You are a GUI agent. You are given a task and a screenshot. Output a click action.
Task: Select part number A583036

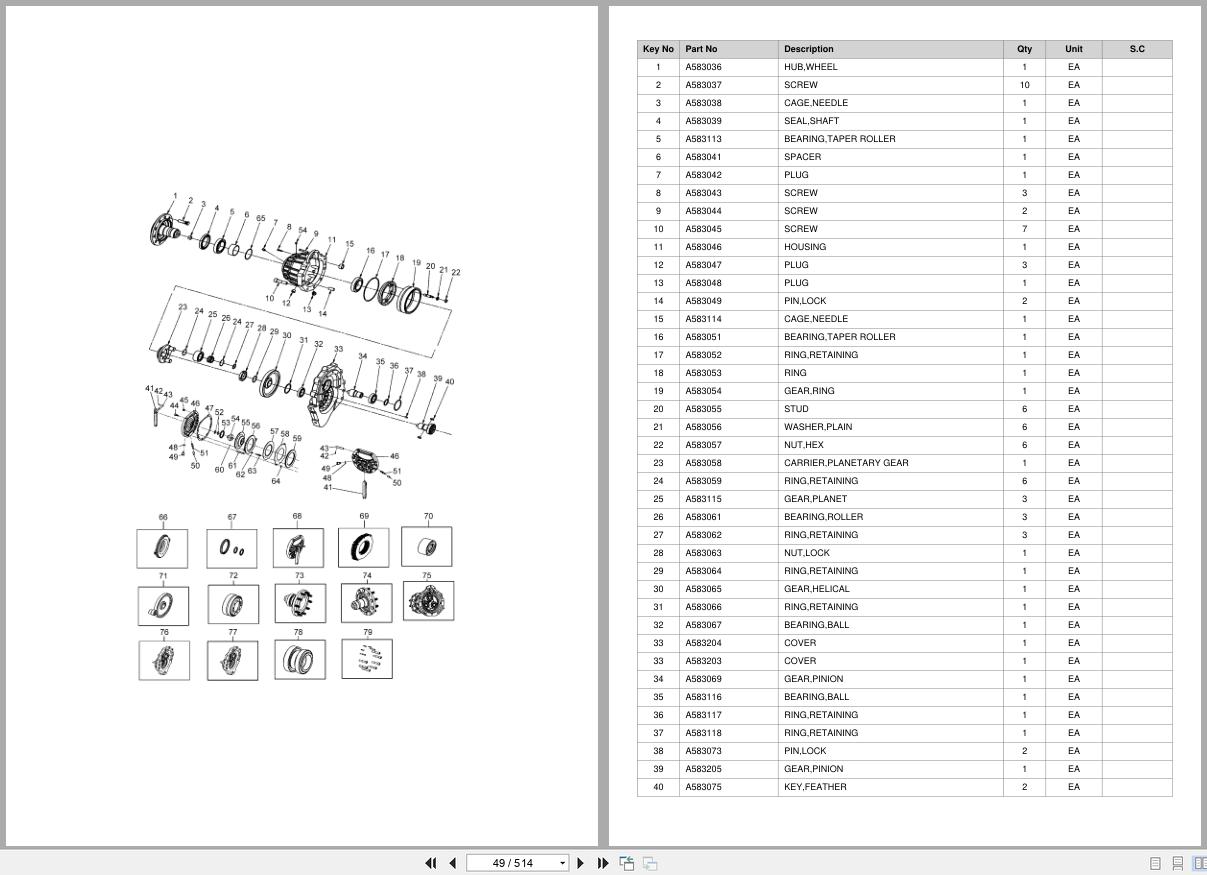coord(703,67)
